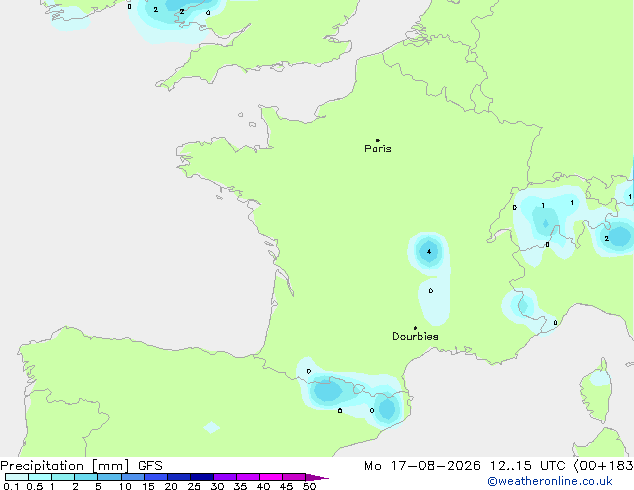Click the legend scale label "50"
The height and width of the screenshot is (490, 634).
pyautogui.click(x=309, y=486)
